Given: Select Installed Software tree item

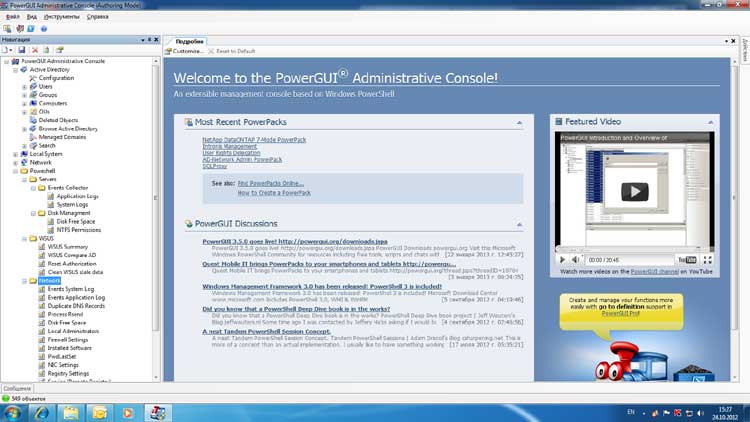Looking at the screenshot, I should [x=69, y=348].
